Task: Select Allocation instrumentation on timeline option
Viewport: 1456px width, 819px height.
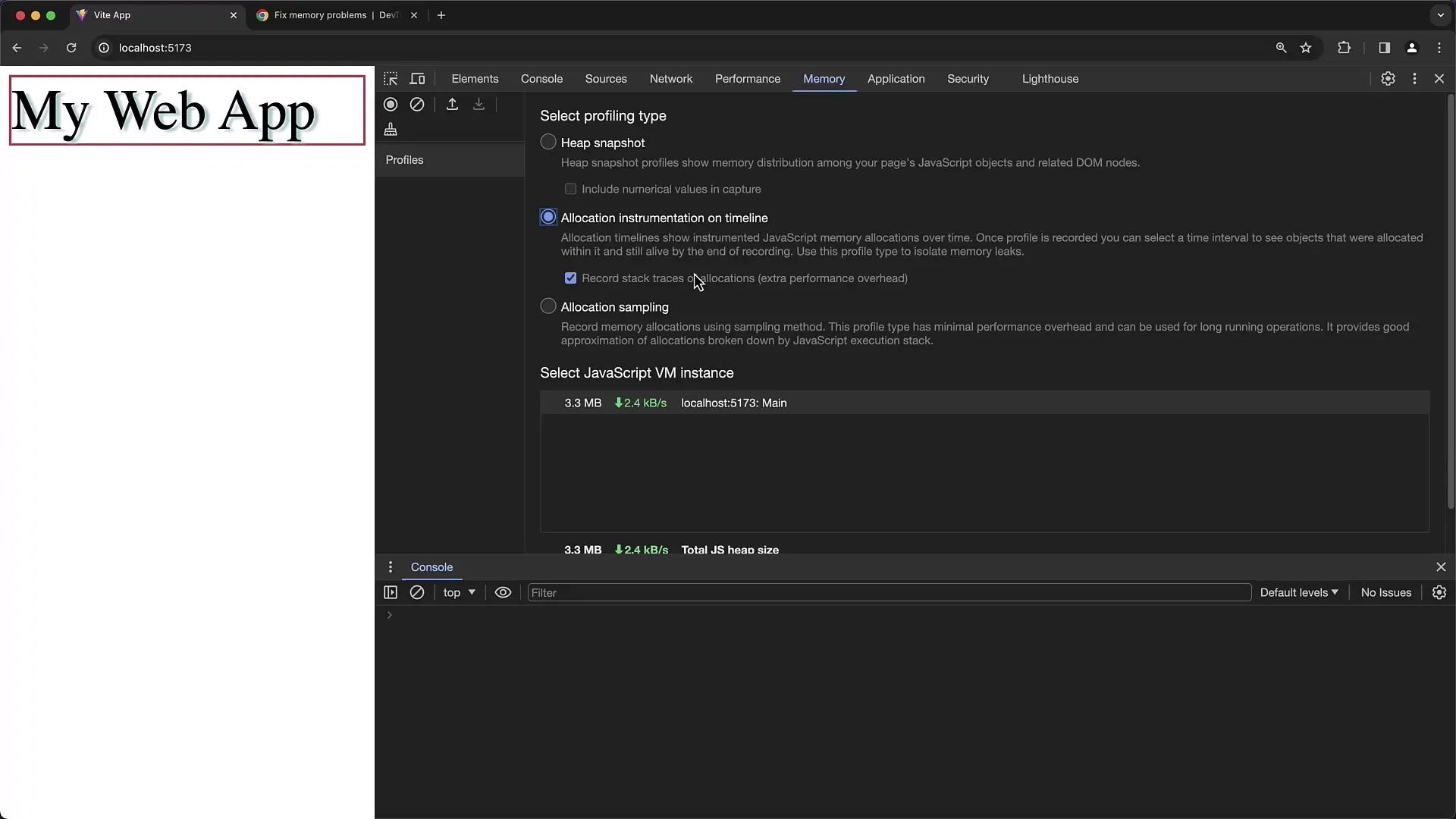Action: pos(548,217)
